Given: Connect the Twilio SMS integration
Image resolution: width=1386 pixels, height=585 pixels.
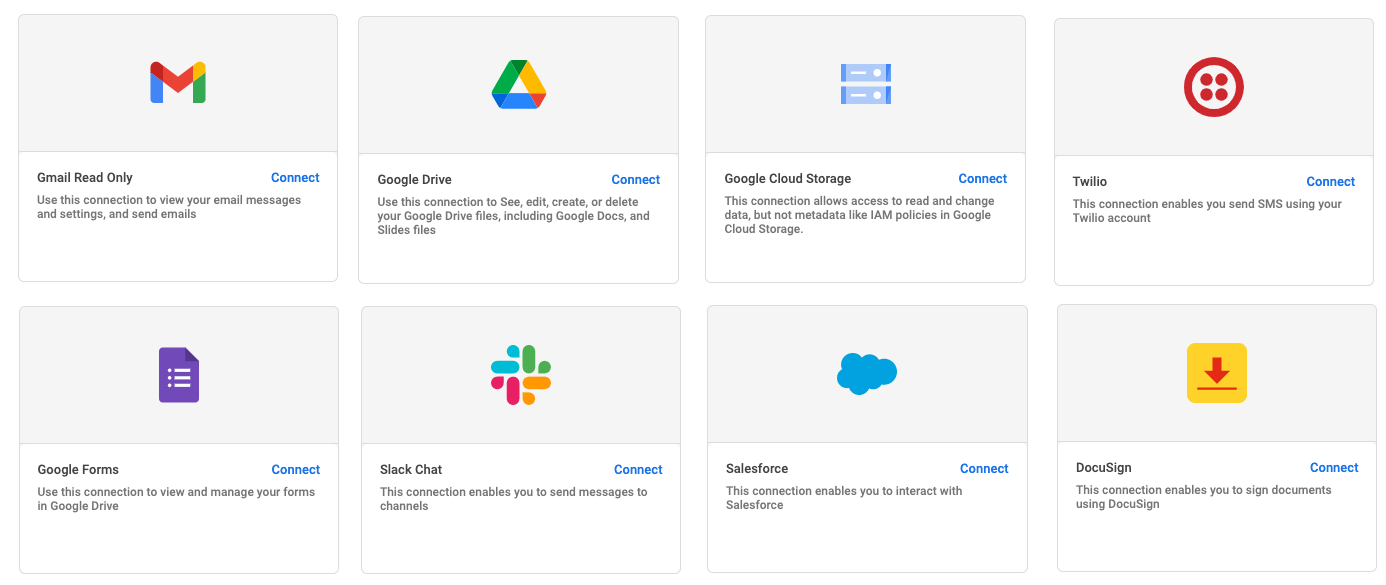Looking at the screenshot, I should tap(1330, 181).
